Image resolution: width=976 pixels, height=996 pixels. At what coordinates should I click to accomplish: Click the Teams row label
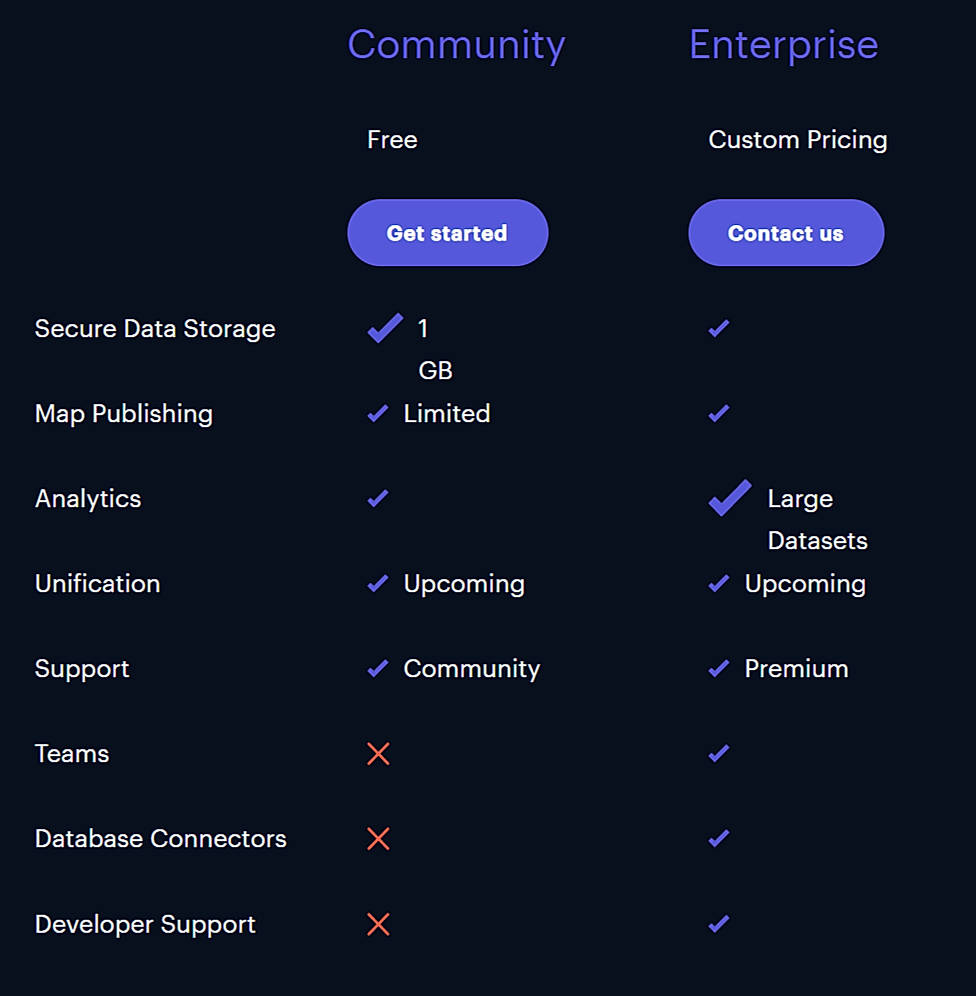coord(72,754)
